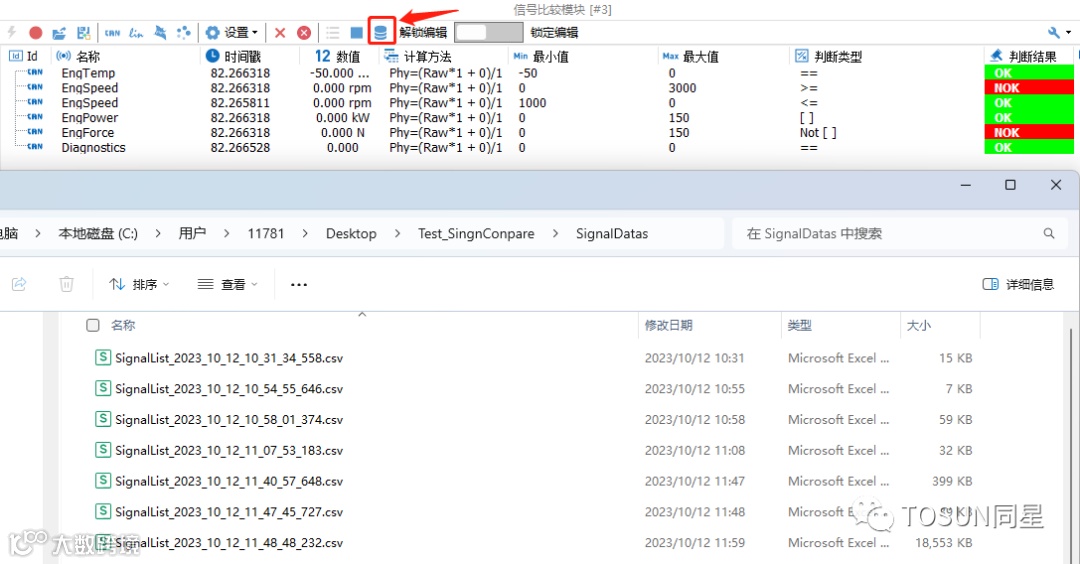Open the 查看 view dropdown

[x=228, y=284]
